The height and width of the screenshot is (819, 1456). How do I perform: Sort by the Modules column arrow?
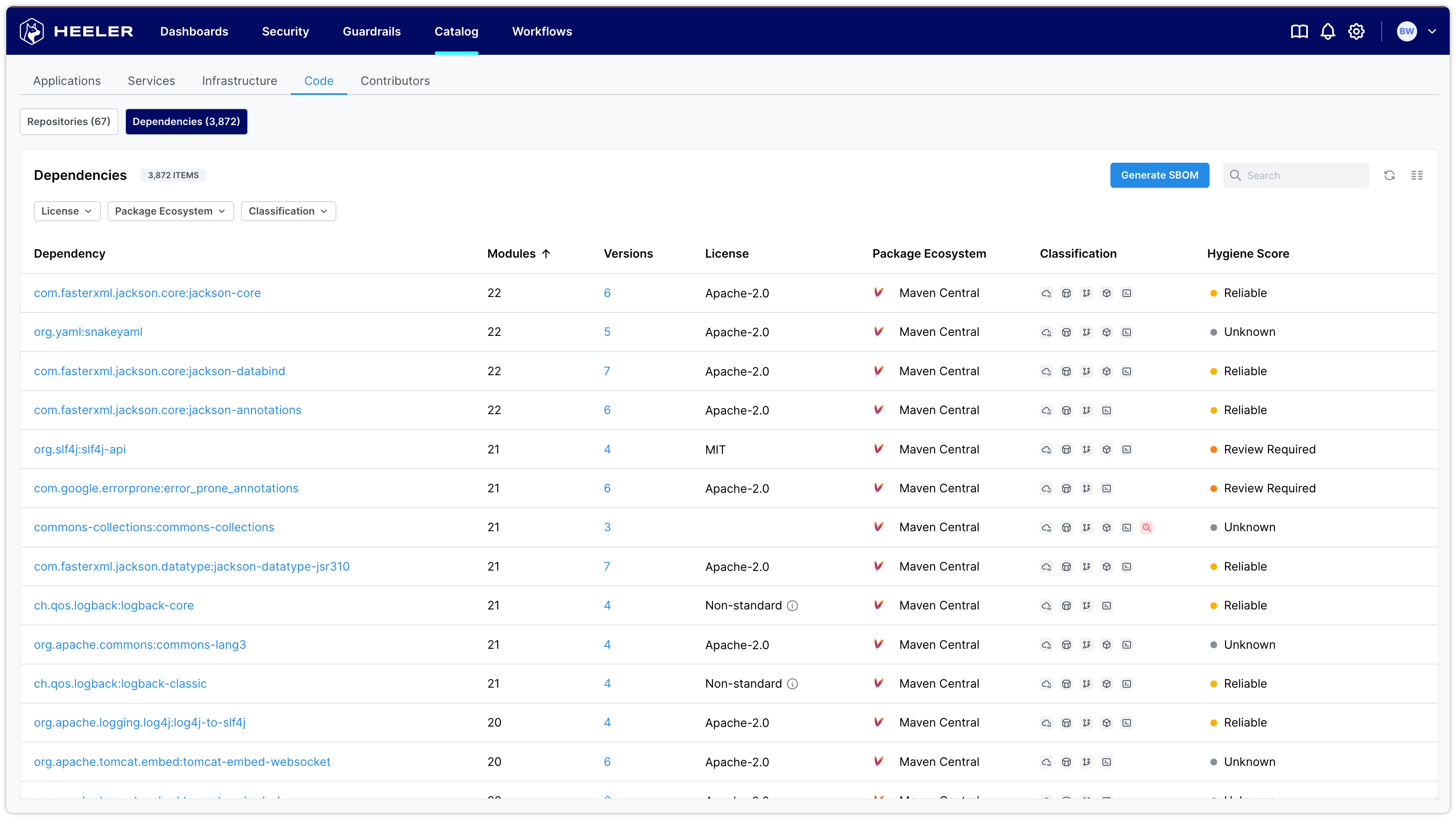tap(546, 254)
